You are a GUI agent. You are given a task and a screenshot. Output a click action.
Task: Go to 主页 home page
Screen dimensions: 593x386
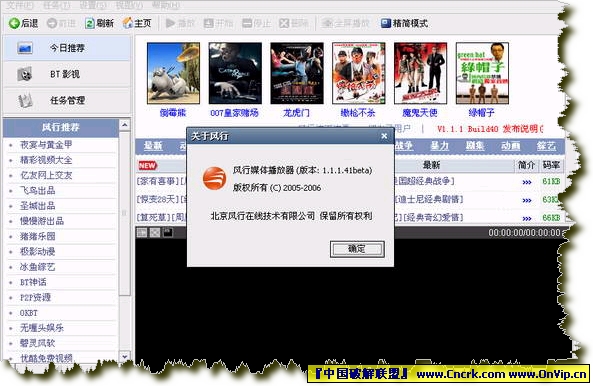137,23
